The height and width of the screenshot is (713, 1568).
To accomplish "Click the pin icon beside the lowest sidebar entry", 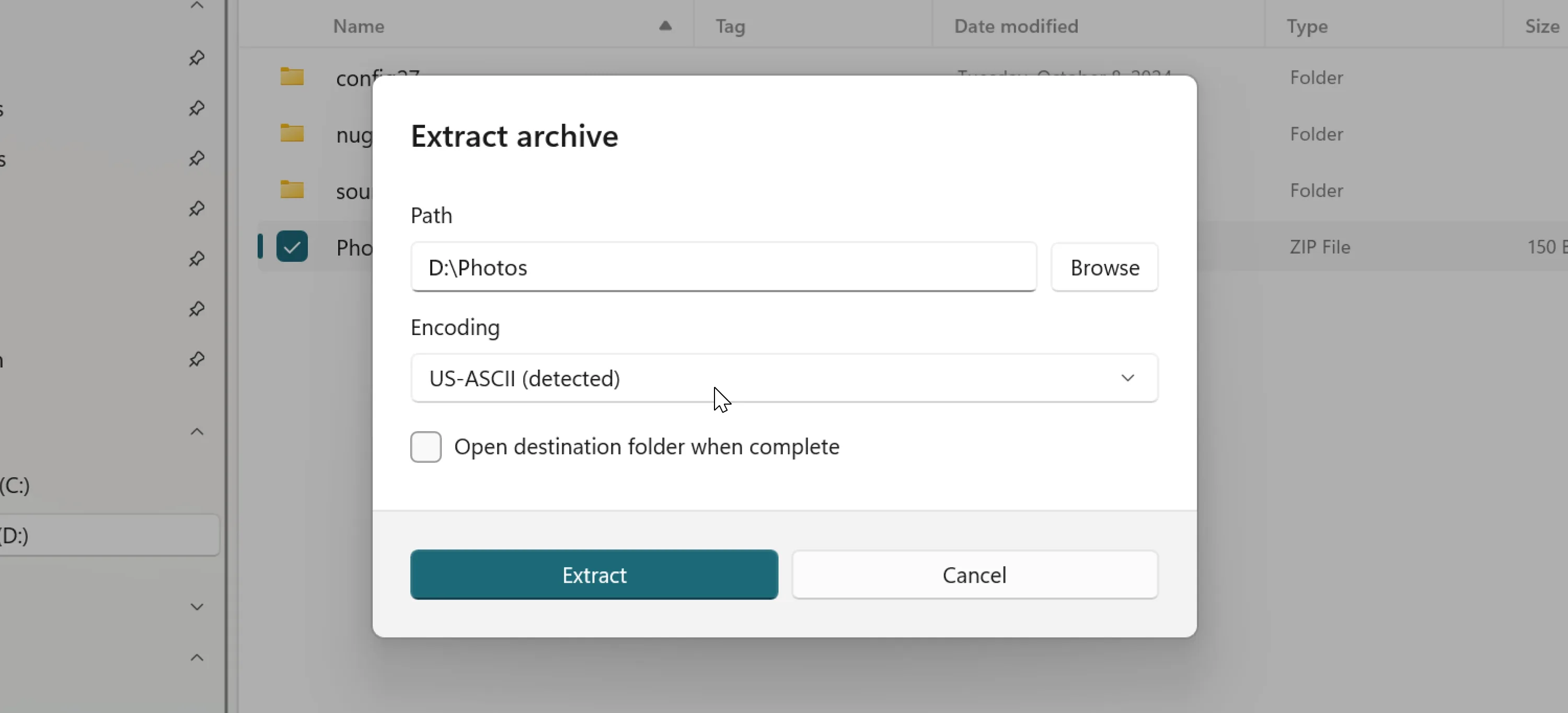I will (196, 359).
